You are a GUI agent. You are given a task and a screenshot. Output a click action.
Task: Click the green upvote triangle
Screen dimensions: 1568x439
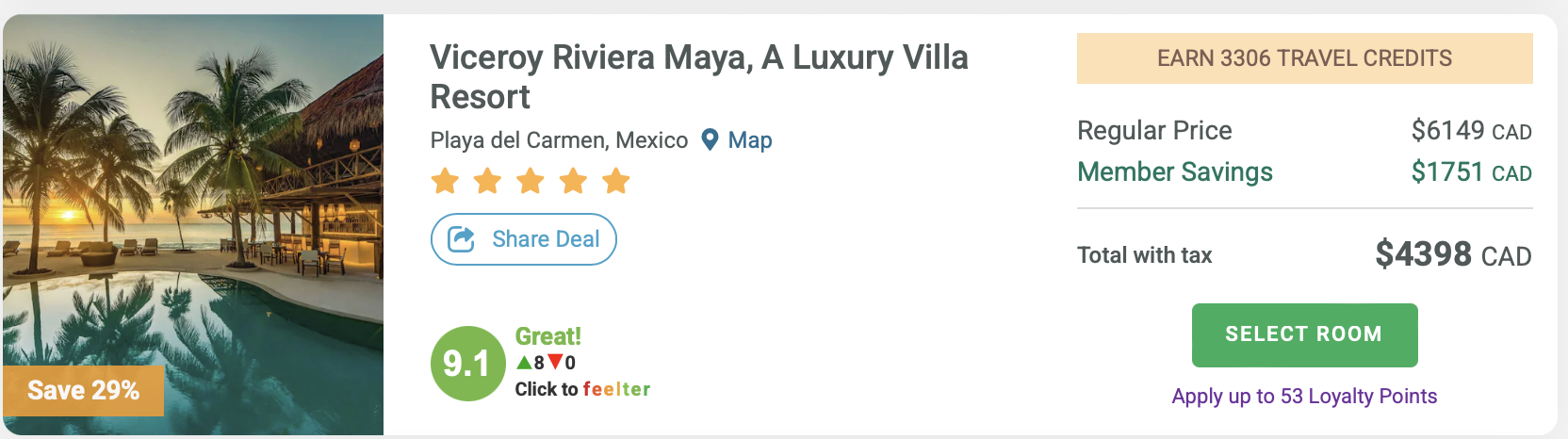coord(524,362)
